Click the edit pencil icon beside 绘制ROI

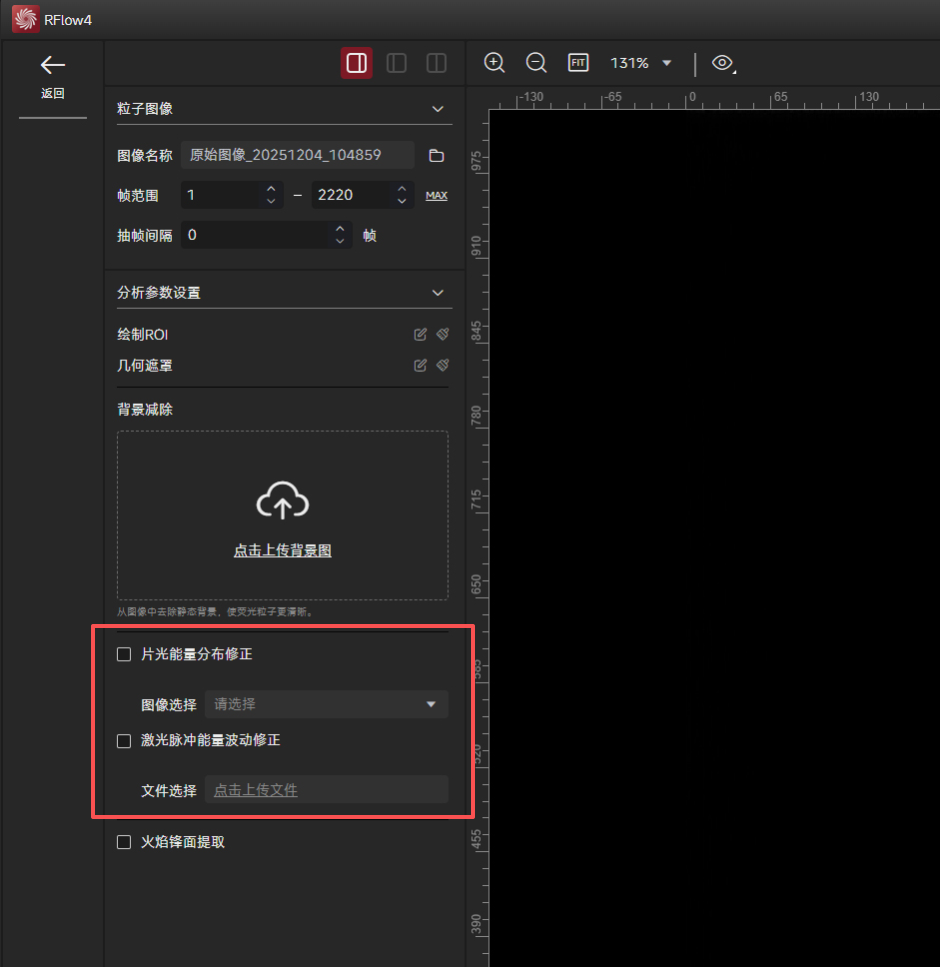click(x=420, y=334)
